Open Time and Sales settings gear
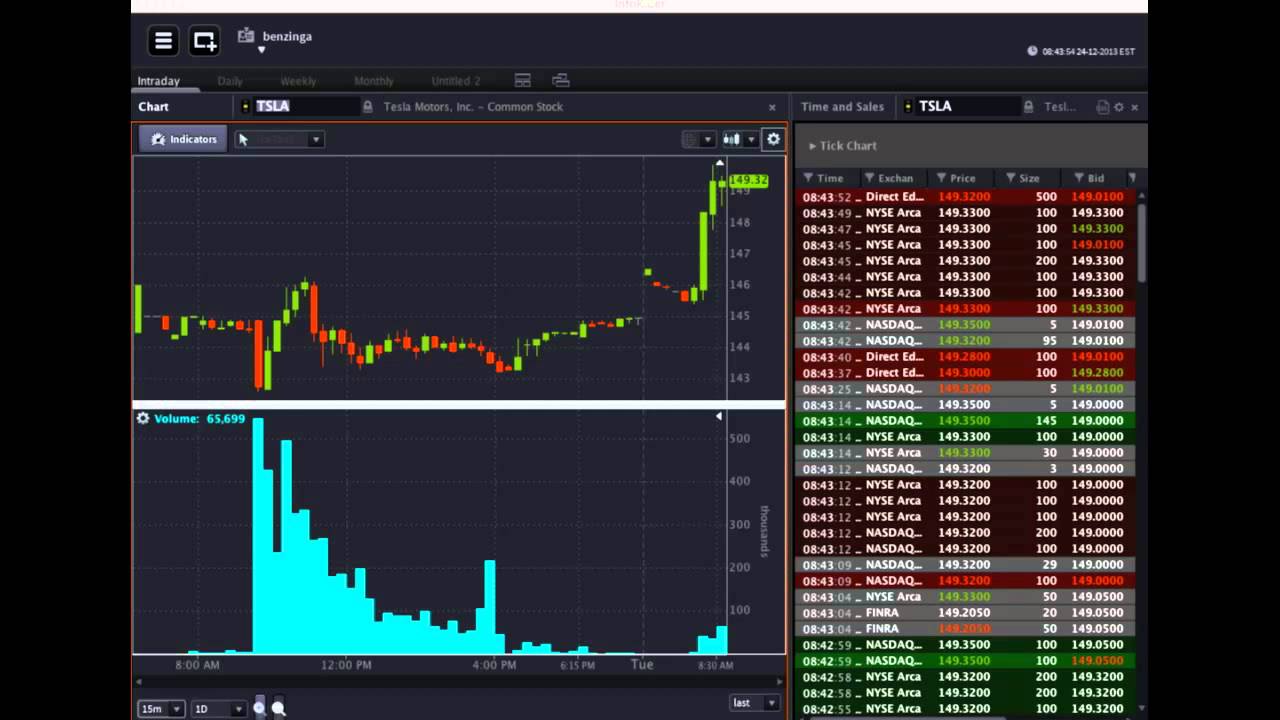 tap(1119, 107)
